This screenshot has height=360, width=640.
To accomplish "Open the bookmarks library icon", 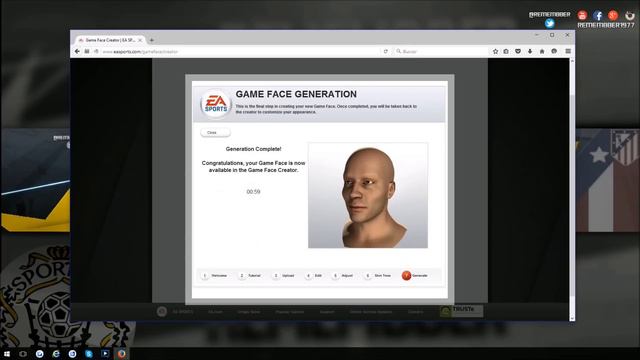I will pyautogui.click(x=506, y=51).
